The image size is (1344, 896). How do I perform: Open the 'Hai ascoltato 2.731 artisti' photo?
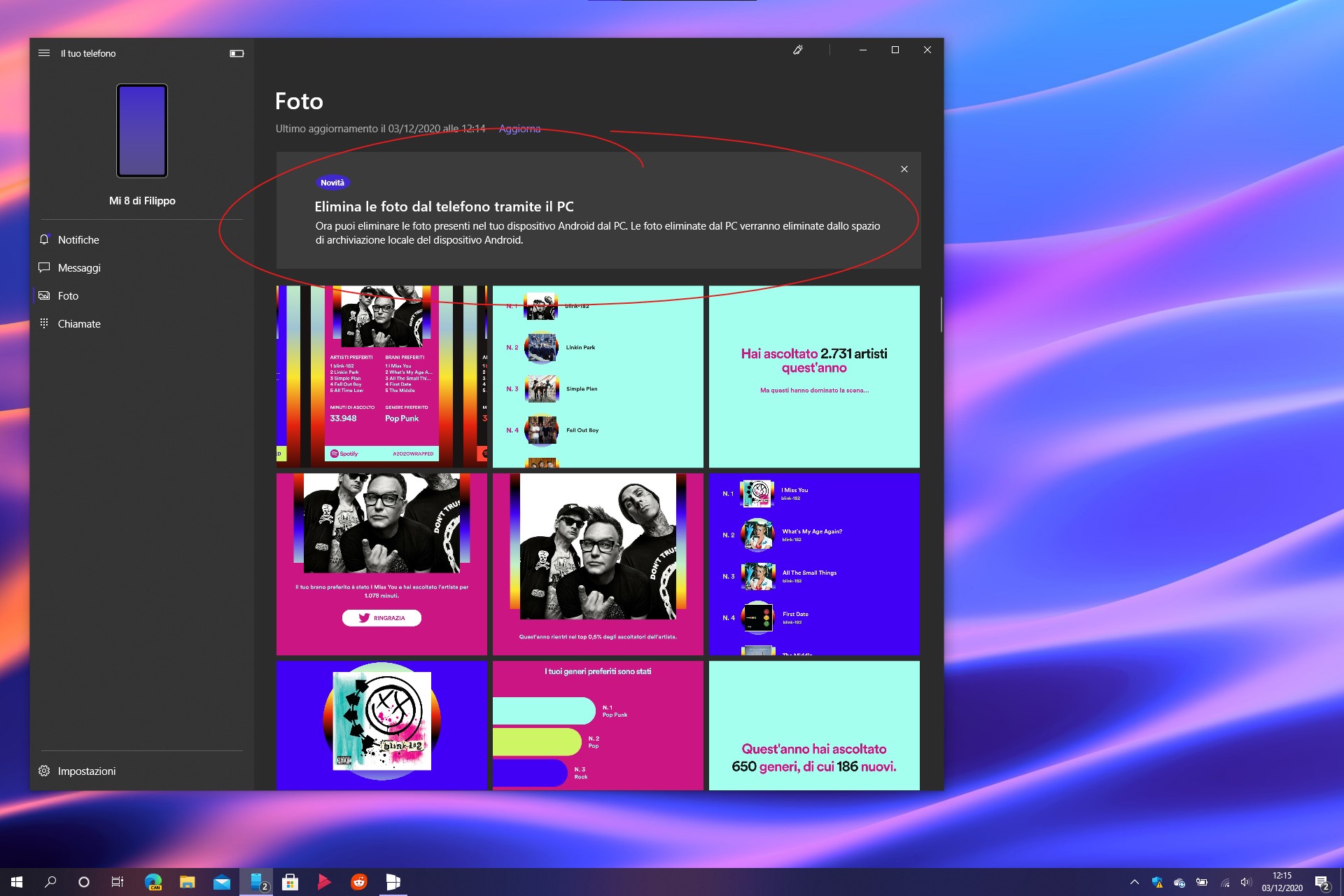click(x=814, y=376)
